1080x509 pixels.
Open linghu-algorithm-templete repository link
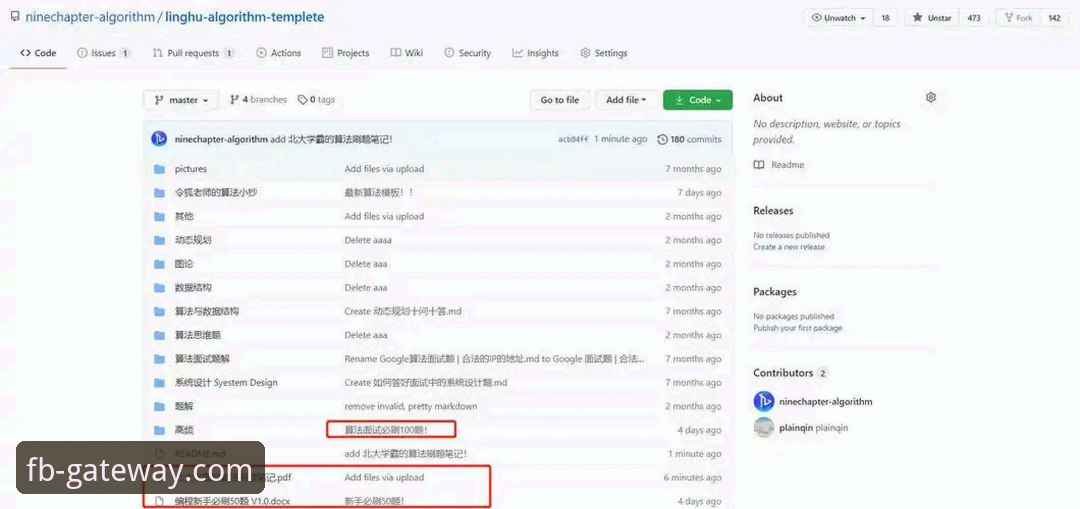point(245,17)
